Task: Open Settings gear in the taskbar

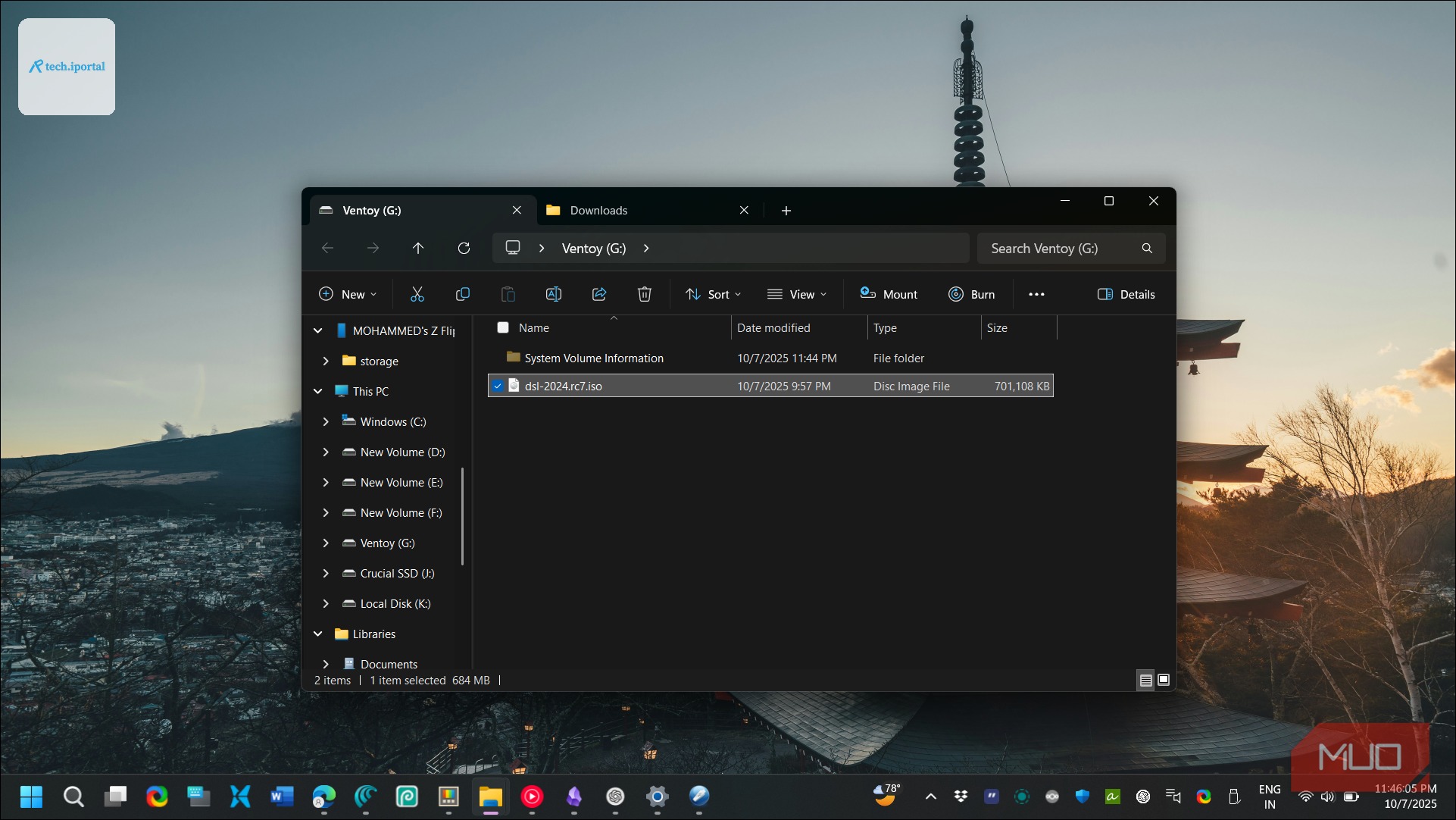Action: (657, 796)
